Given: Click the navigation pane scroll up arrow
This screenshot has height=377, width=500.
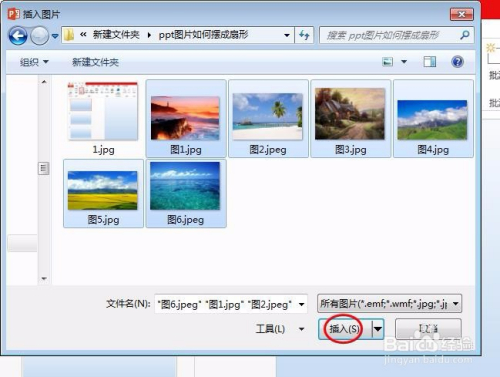Looking at the screenshot, I should pos(44,82).
